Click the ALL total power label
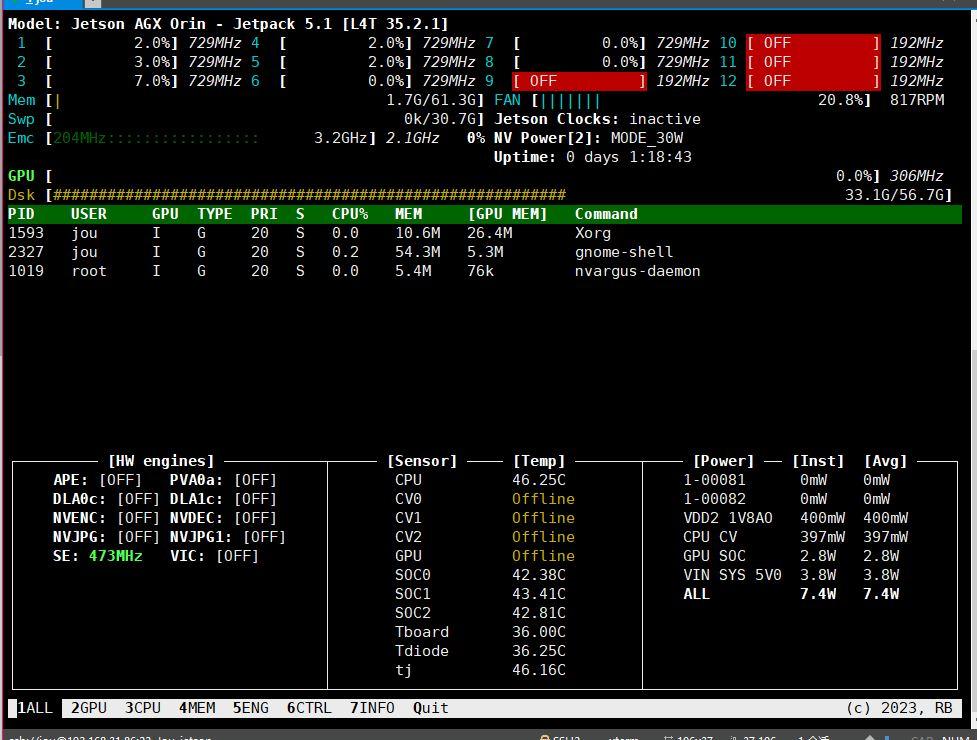Screen dimensions: 977x740 [x=697, y=594]
